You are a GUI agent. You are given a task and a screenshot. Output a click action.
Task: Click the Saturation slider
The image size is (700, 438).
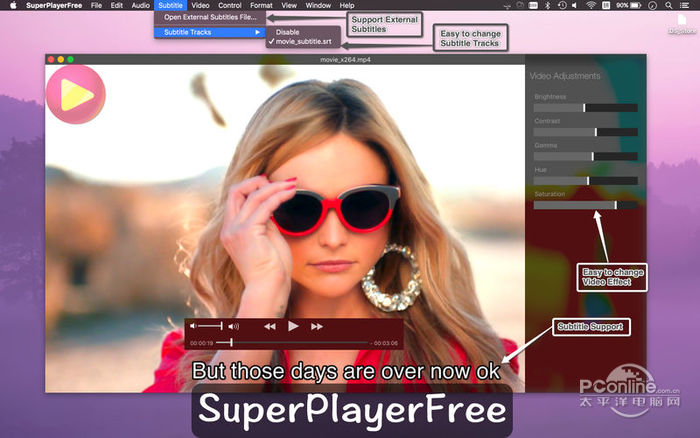(x=585, y=205)
